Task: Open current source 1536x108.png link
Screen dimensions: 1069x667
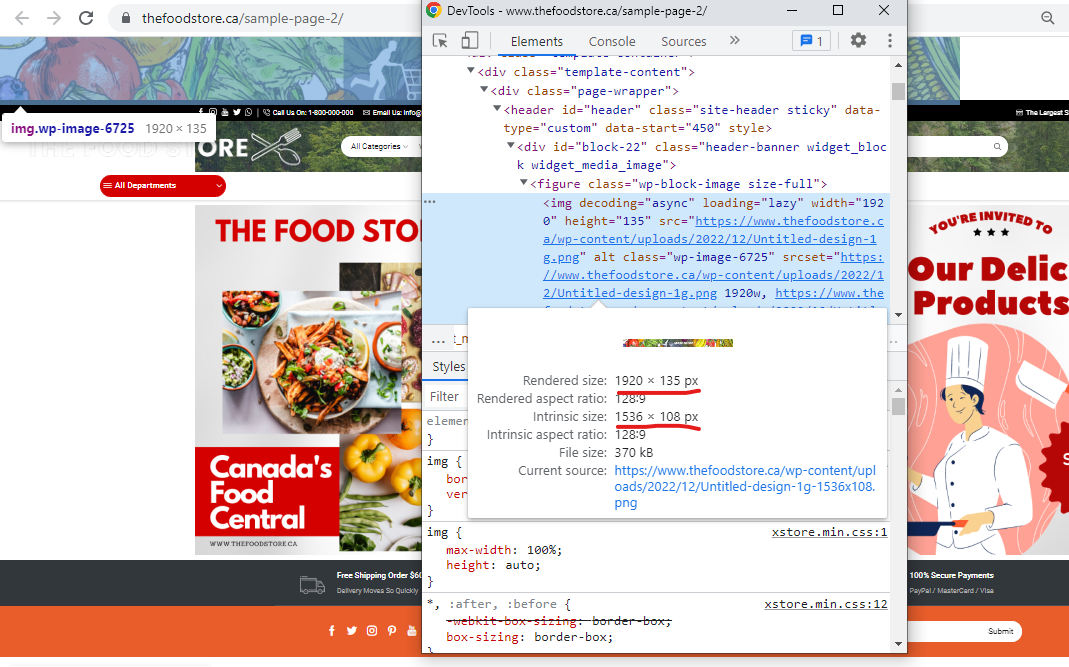Action: point(744,486)
